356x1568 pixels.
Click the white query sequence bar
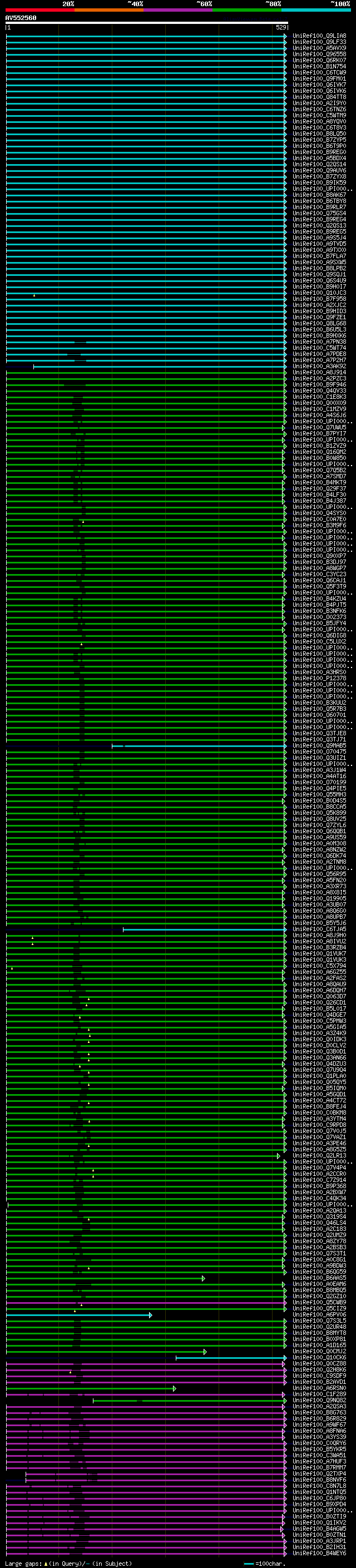[x=147, y=22]
